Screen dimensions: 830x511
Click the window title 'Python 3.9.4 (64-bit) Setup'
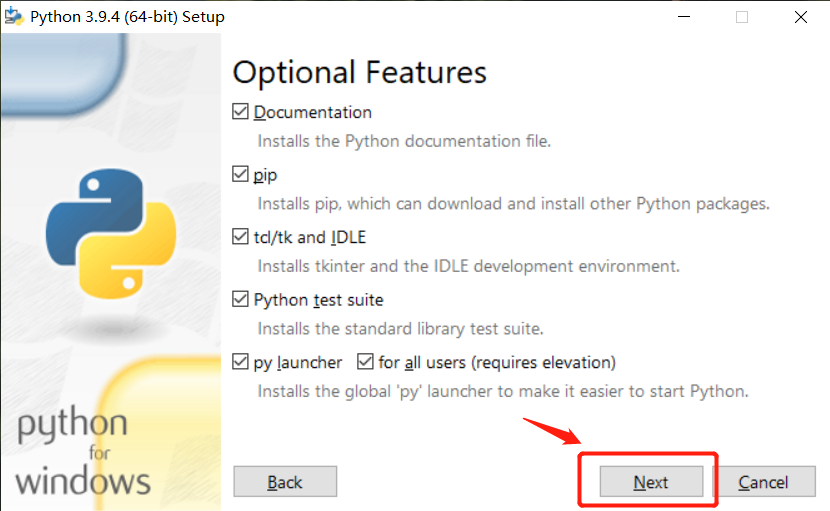(128, 17)
